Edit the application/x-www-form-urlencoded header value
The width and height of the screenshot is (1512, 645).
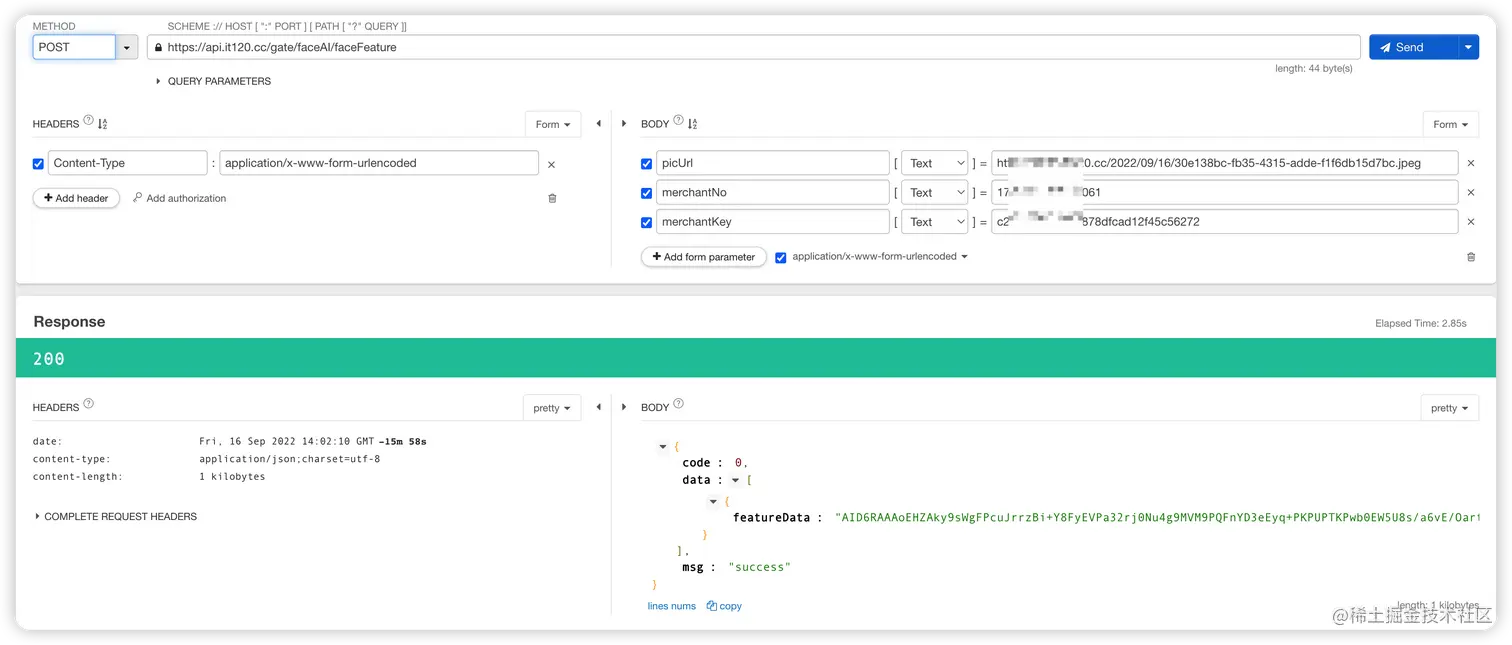click(x=379, y=163)
